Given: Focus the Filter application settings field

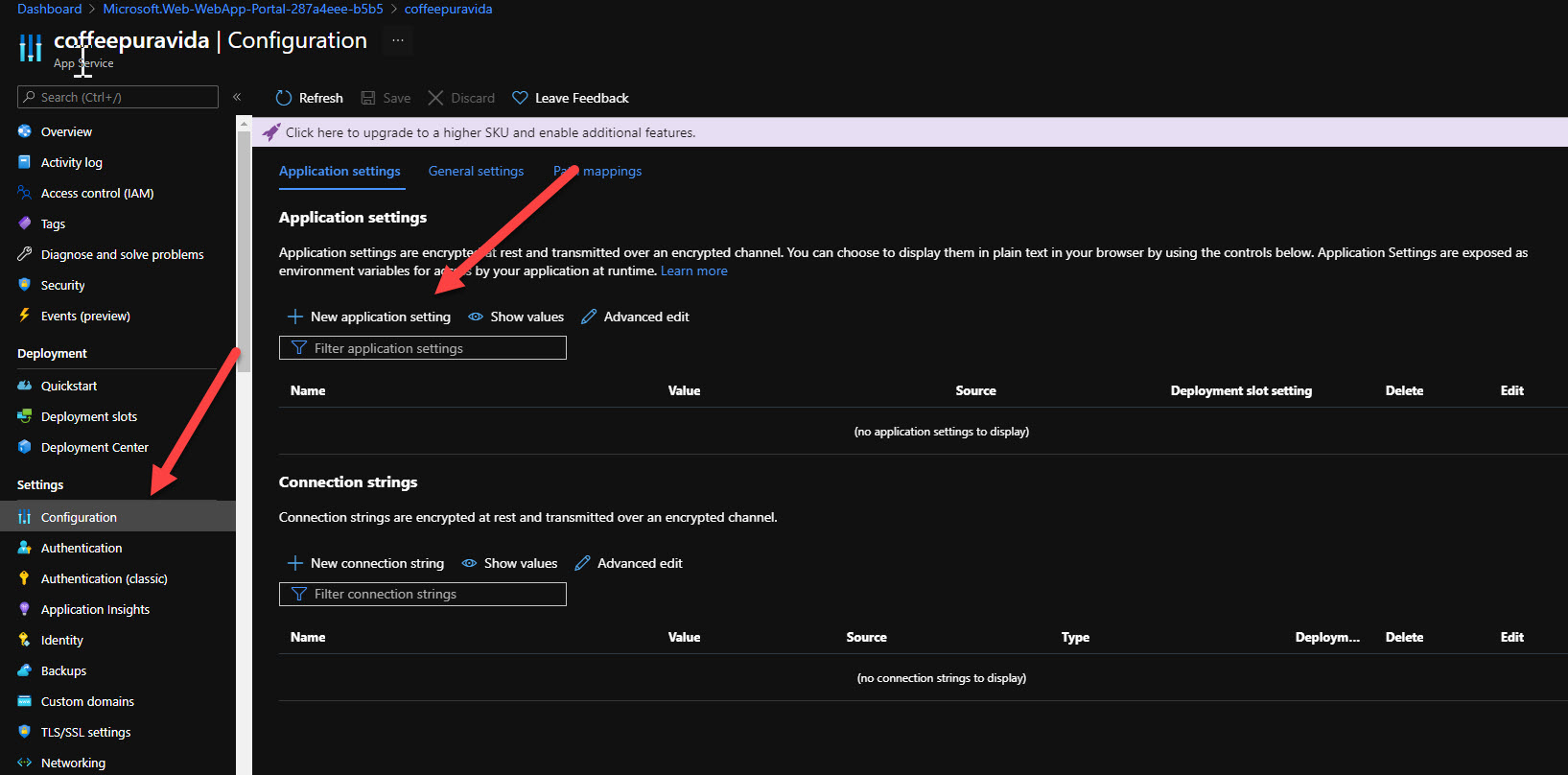Looking at the screenshot, I should pyautogui.click(x=423, y=348).
